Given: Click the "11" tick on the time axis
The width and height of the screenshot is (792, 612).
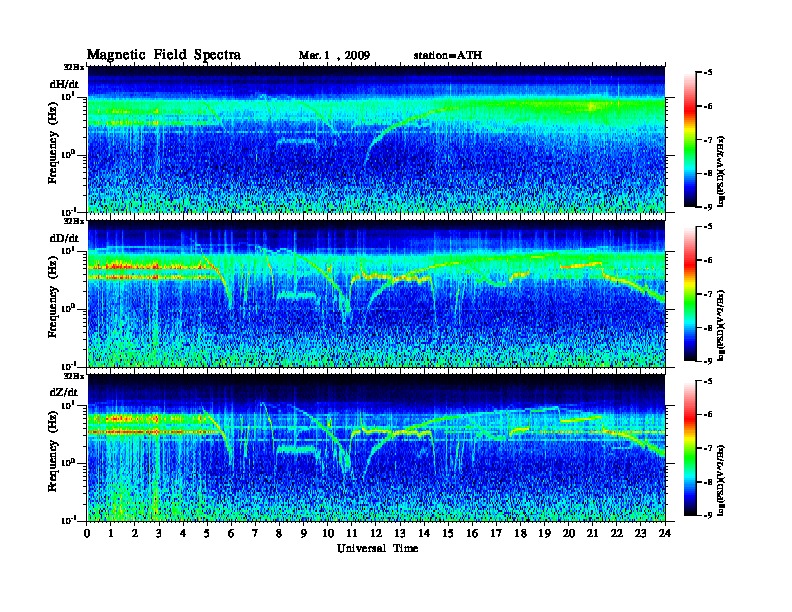Looking at the screenshot, I should tap(352, 533).
